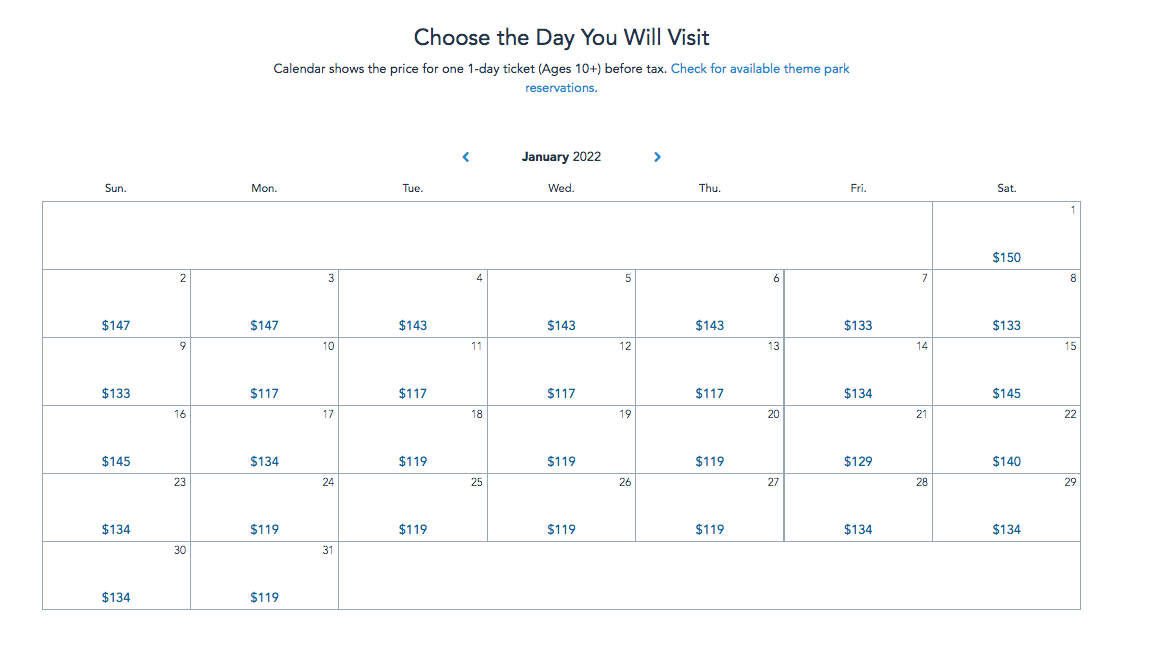Image resolution: width=1175 pixels, height=647 pixels.
Task: Choose Friday January 28 at $134
Action: (x=858, y=508)
